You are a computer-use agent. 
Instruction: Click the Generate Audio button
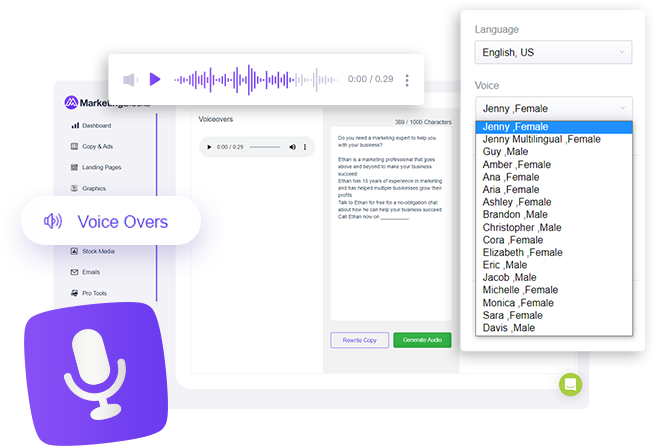click(x=422, y=340)
